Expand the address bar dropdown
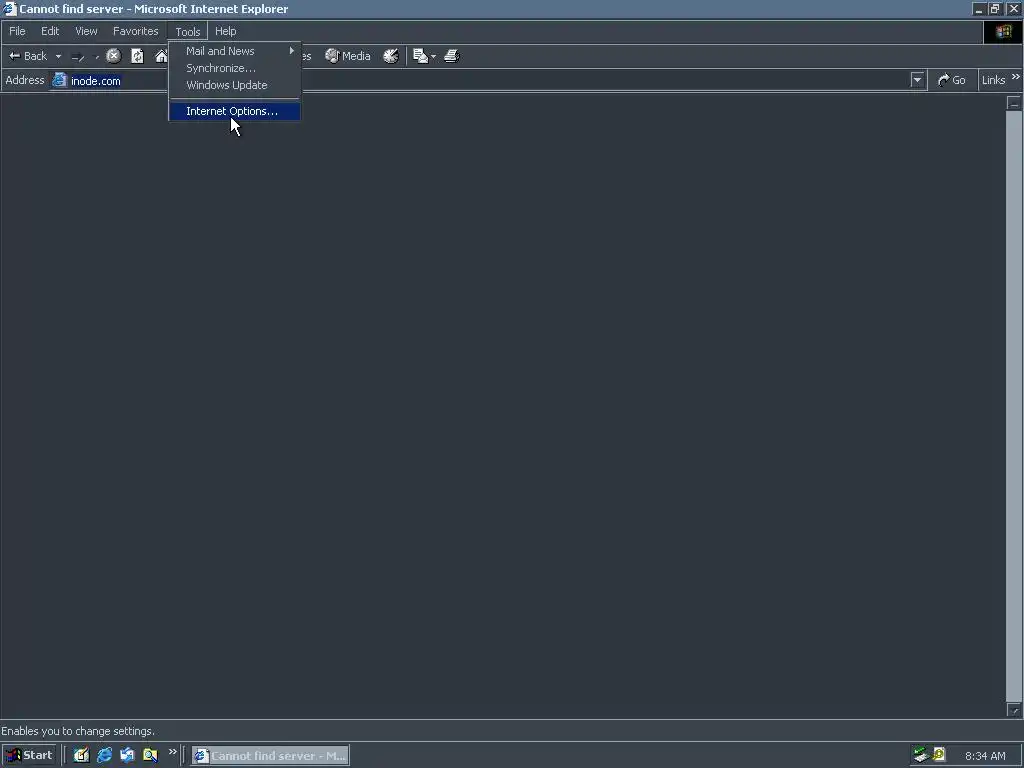 pyautogui.click(x=918, y=80)
